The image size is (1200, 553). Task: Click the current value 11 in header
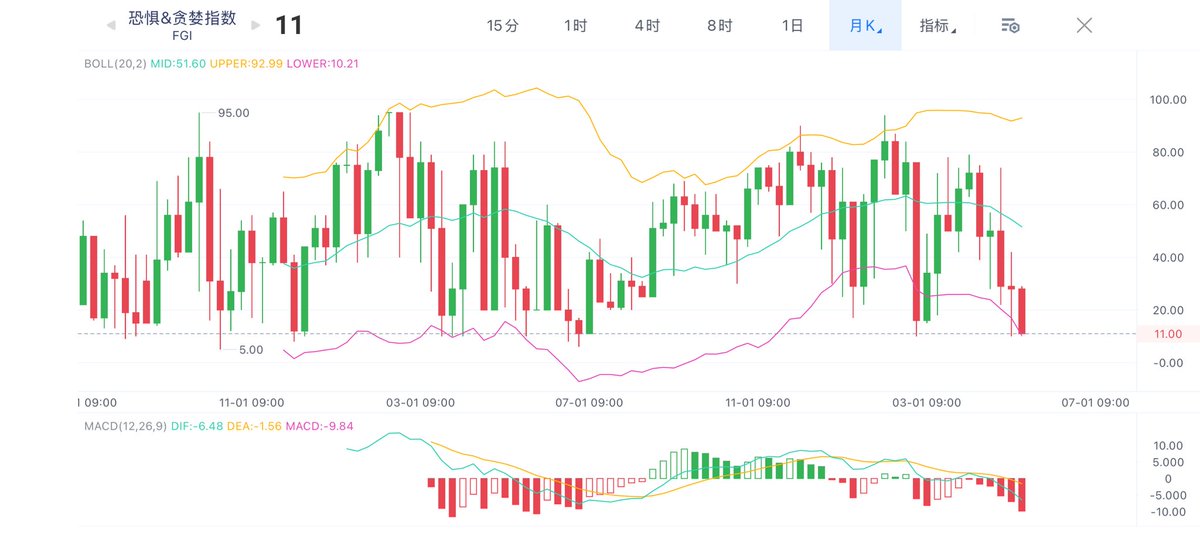[x=289, y=25]
